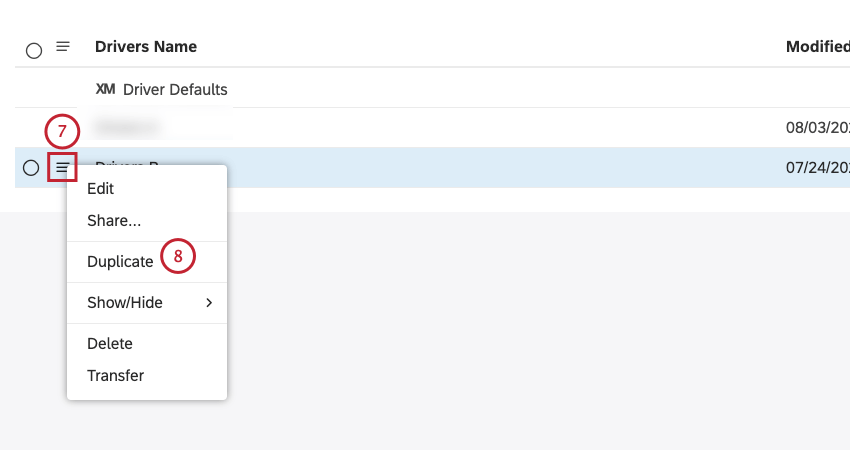Choose Delete from the context menu
The width and height of the screenshot is (850, 450).
pyautogui.click(x=110, y=344)
